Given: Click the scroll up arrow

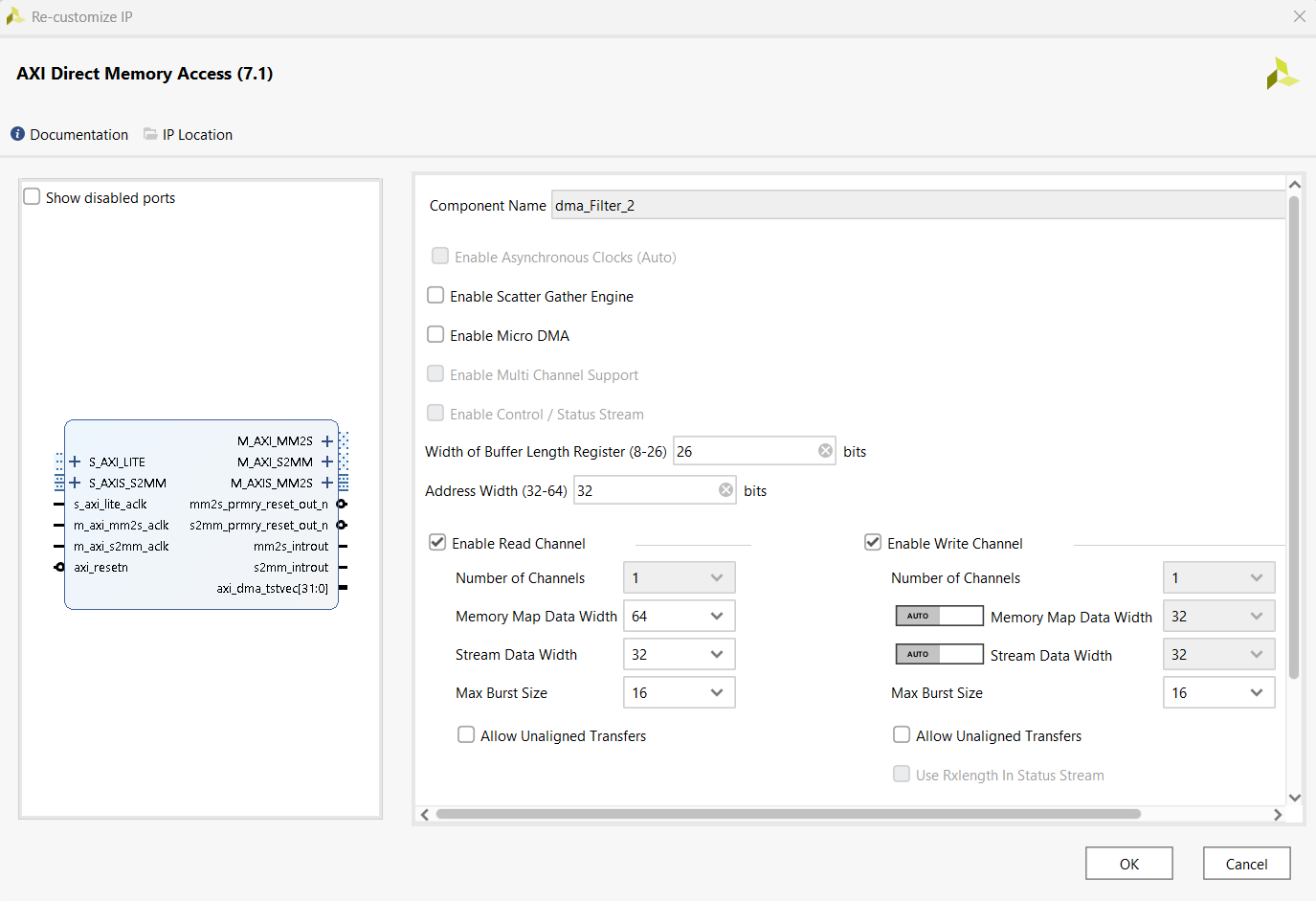Looking at the screenshot, I should coord(1294,184).
